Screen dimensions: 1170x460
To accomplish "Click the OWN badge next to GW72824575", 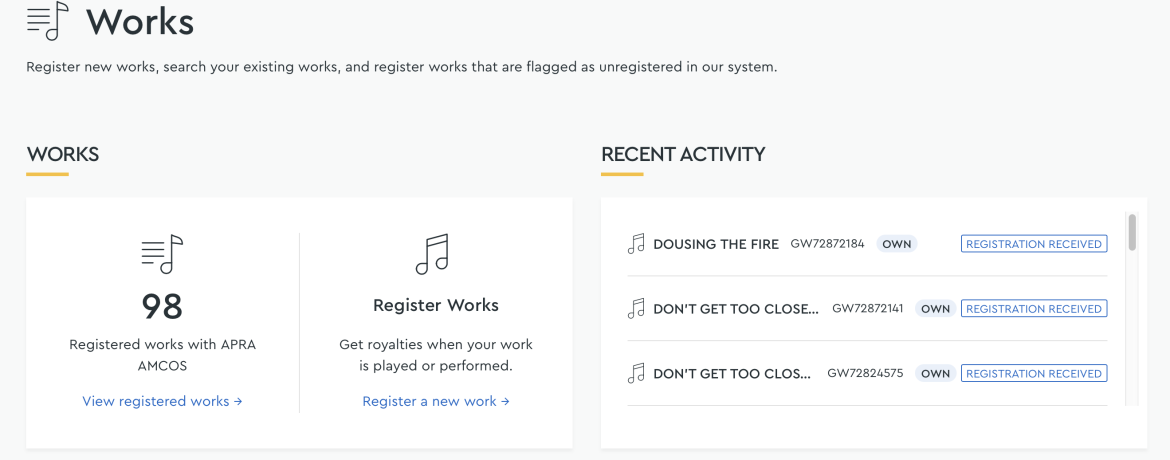I will click(x=935, y=374).
